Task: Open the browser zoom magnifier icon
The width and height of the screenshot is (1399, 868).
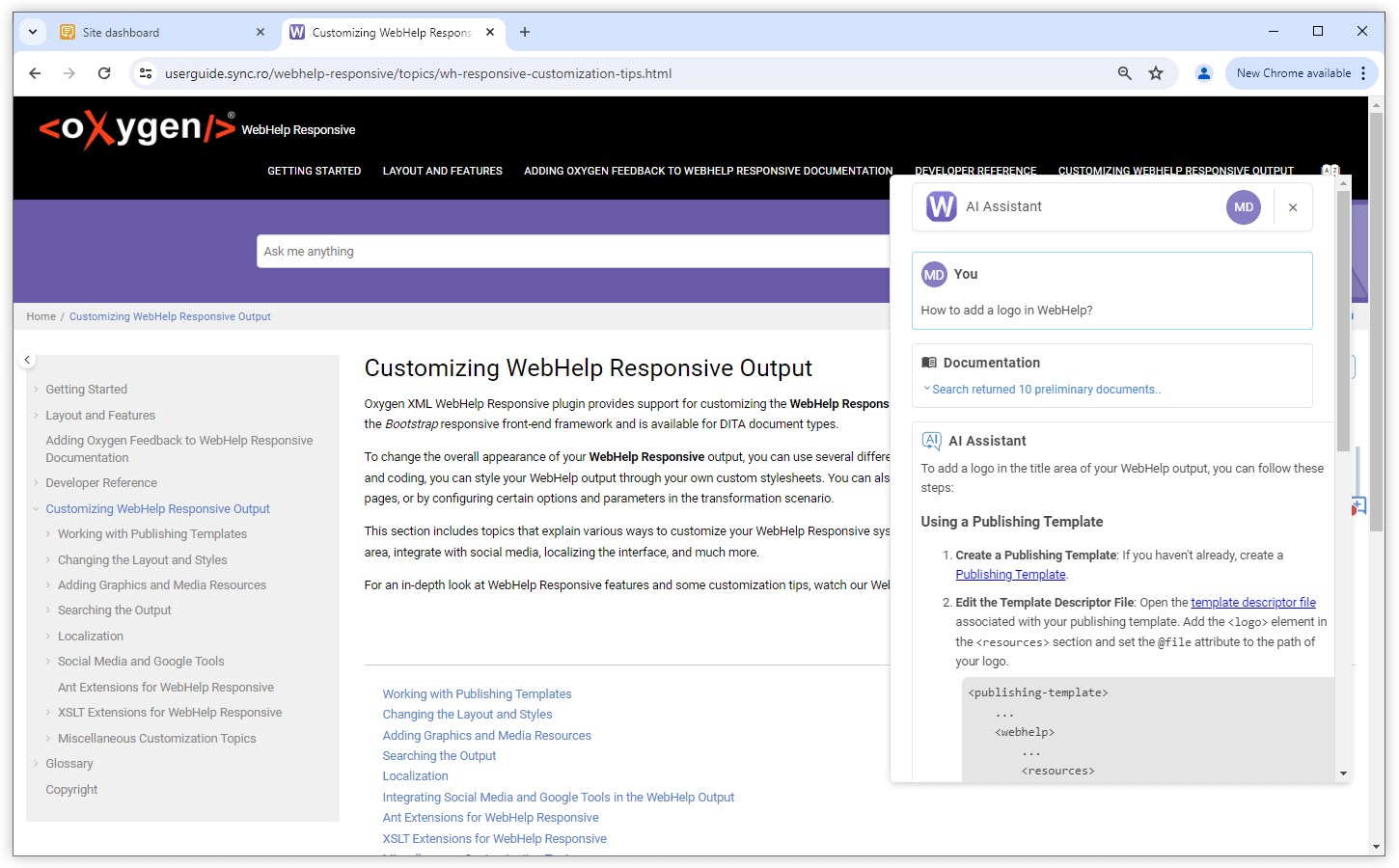Action: click(x=1124, y=73)
